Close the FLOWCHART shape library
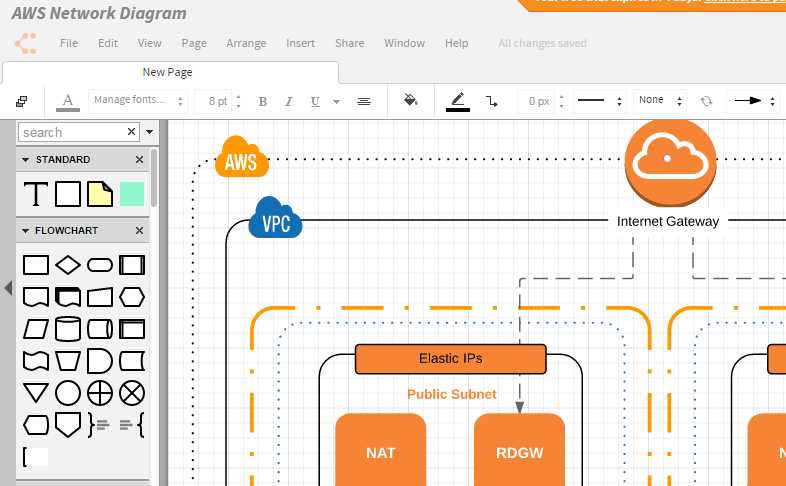The height and width of the screenshot is (486, 786). pyautogui.click(x=139, y=231)
